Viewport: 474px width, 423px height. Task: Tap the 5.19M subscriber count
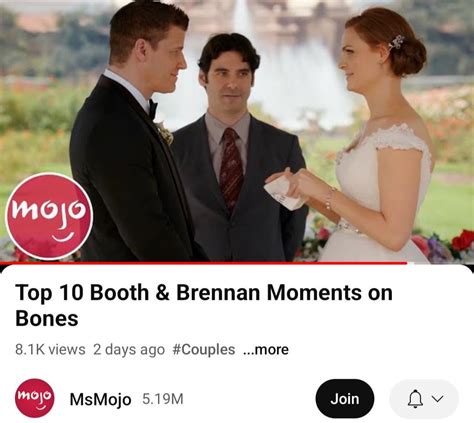[x=163, y=399]
